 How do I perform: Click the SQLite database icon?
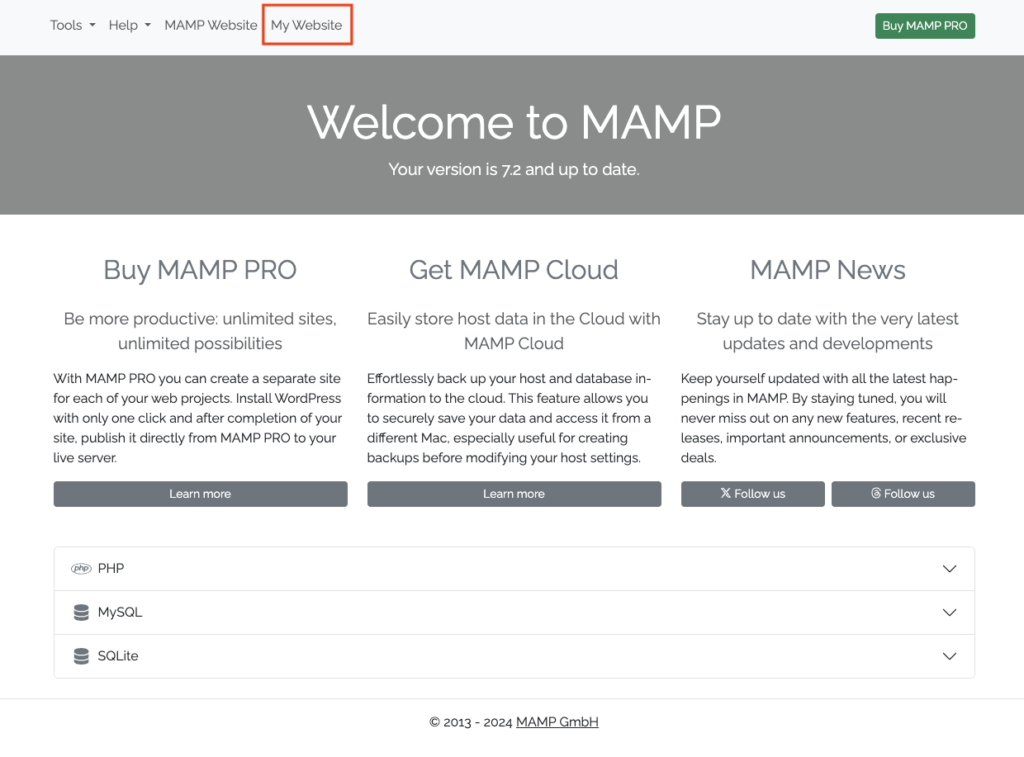click(81, 657)
